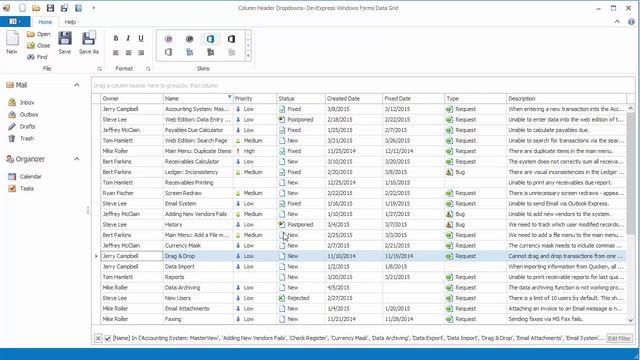Open the Drafts folder
This screenshot has height=360, width=640.
click(22, 127)
